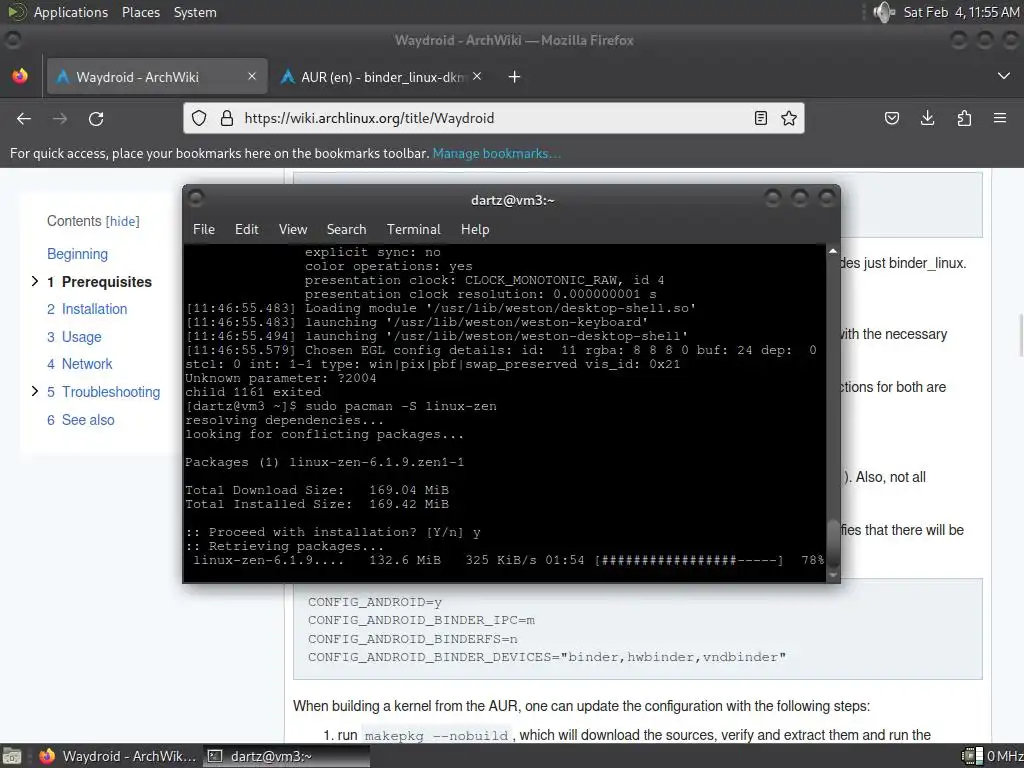
Task: Open the Firefox hamburger menu
Action: click(1000, 118)
